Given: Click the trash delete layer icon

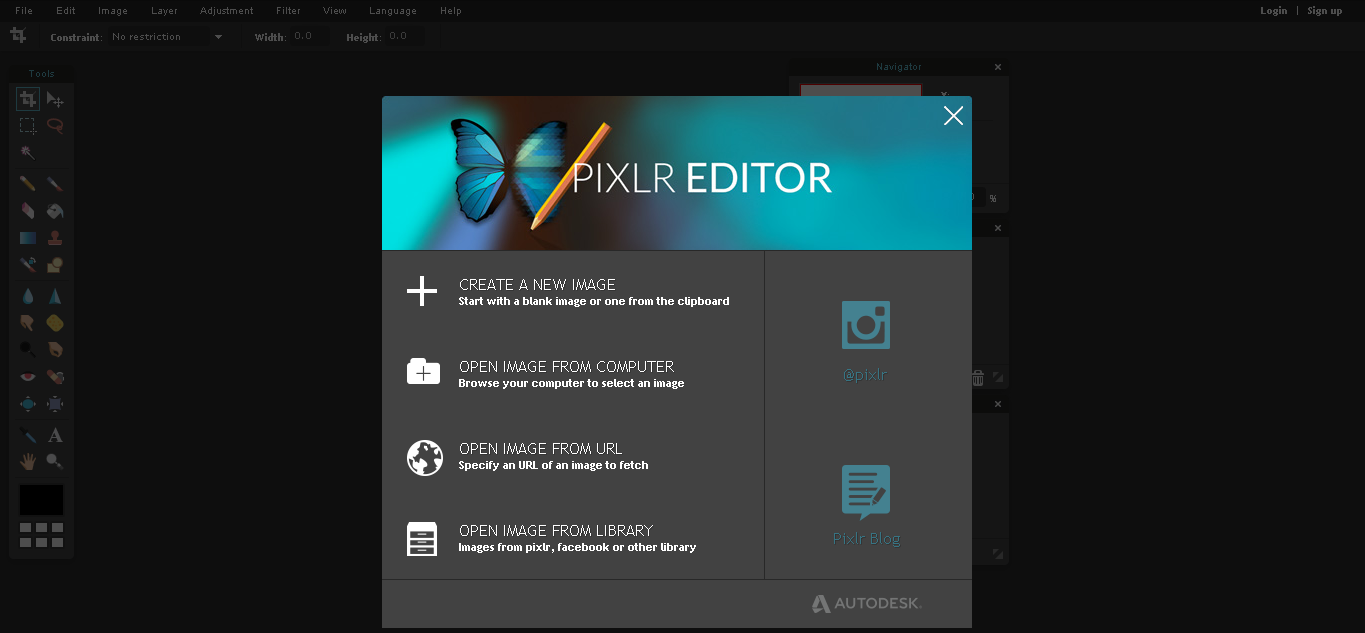Looking at the screenshot, I should pyautogui.click(x=978, y=378).
